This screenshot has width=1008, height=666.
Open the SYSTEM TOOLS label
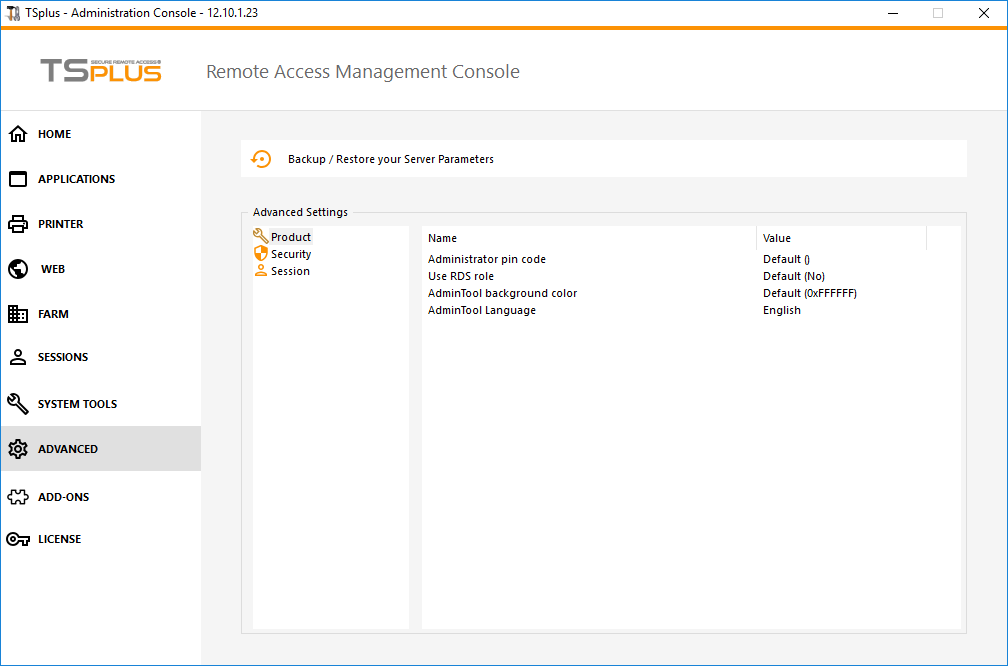[x=77, y=404]
